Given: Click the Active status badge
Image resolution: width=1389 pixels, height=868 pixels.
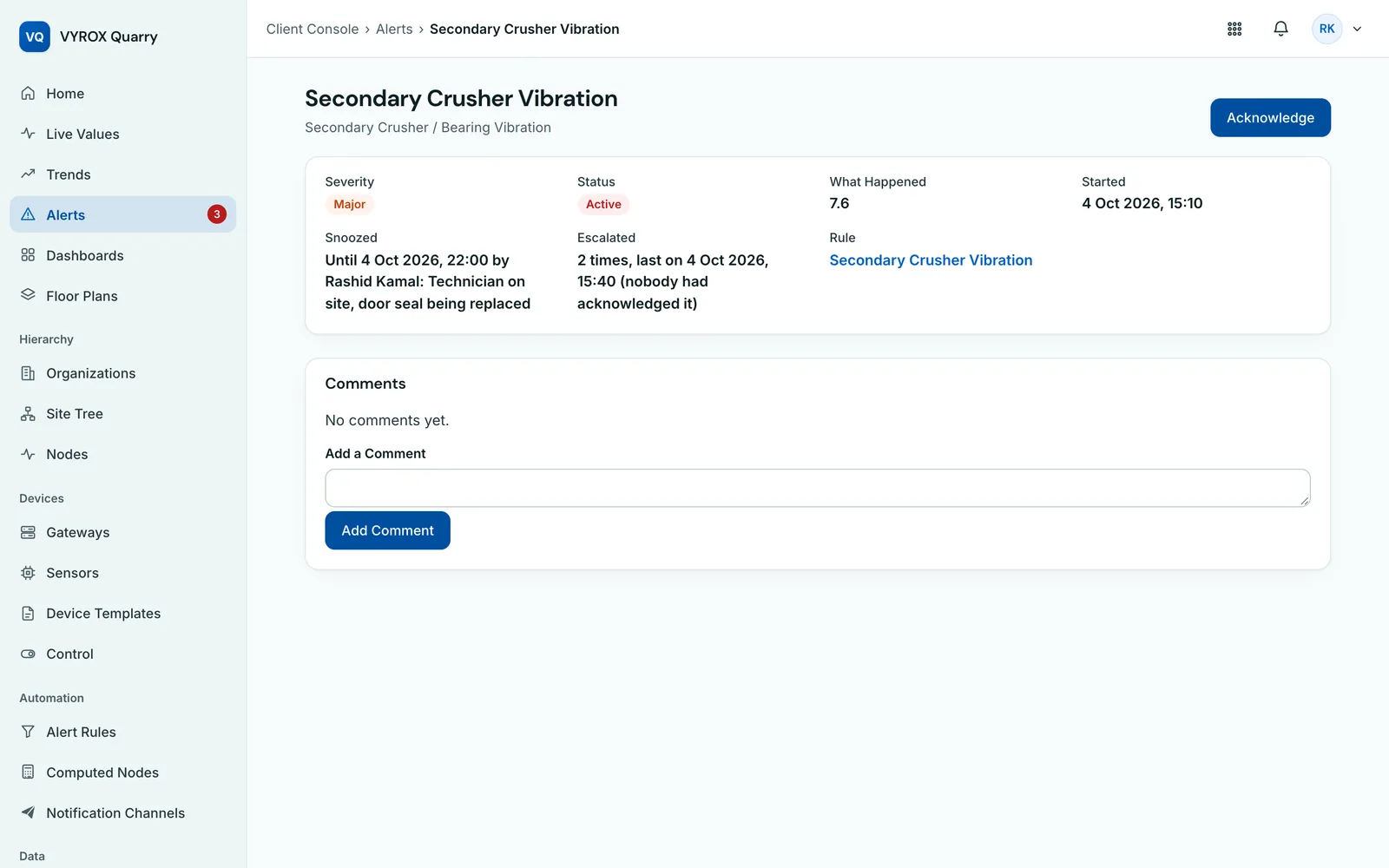Looking at the screenshot, I should click(x=603, y=205).
